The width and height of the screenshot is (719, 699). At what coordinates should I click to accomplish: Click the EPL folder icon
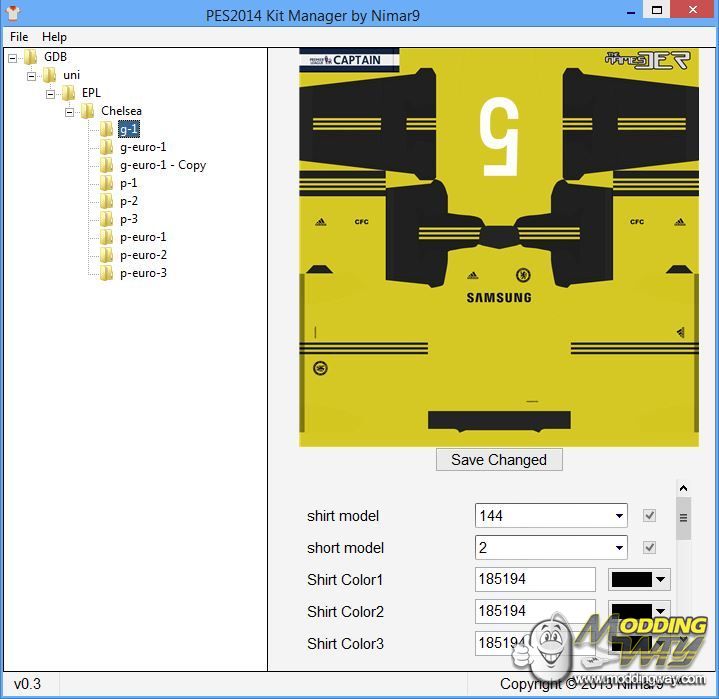tap(68, 93)
